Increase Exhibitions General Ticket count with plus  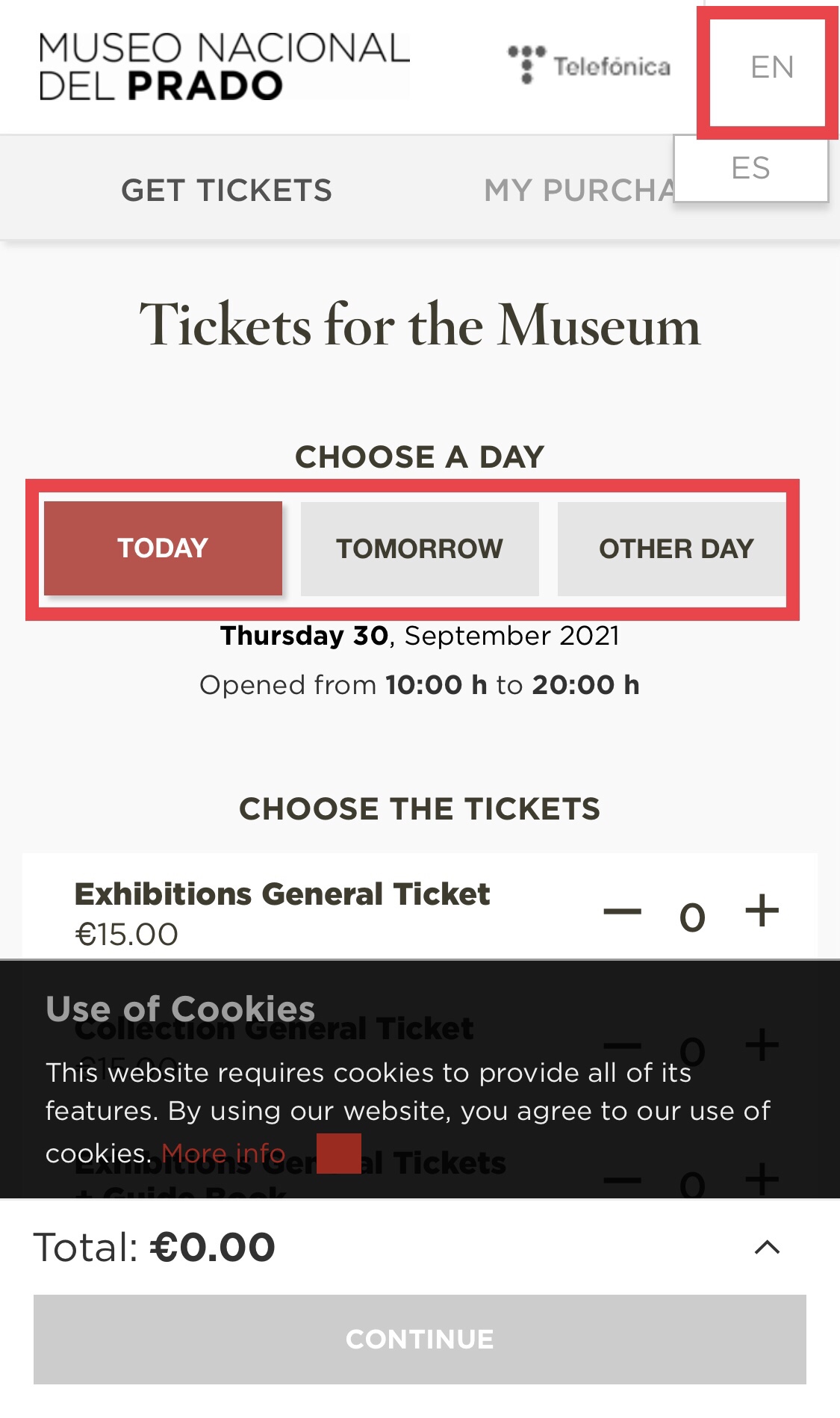click(x=762, y=911)
